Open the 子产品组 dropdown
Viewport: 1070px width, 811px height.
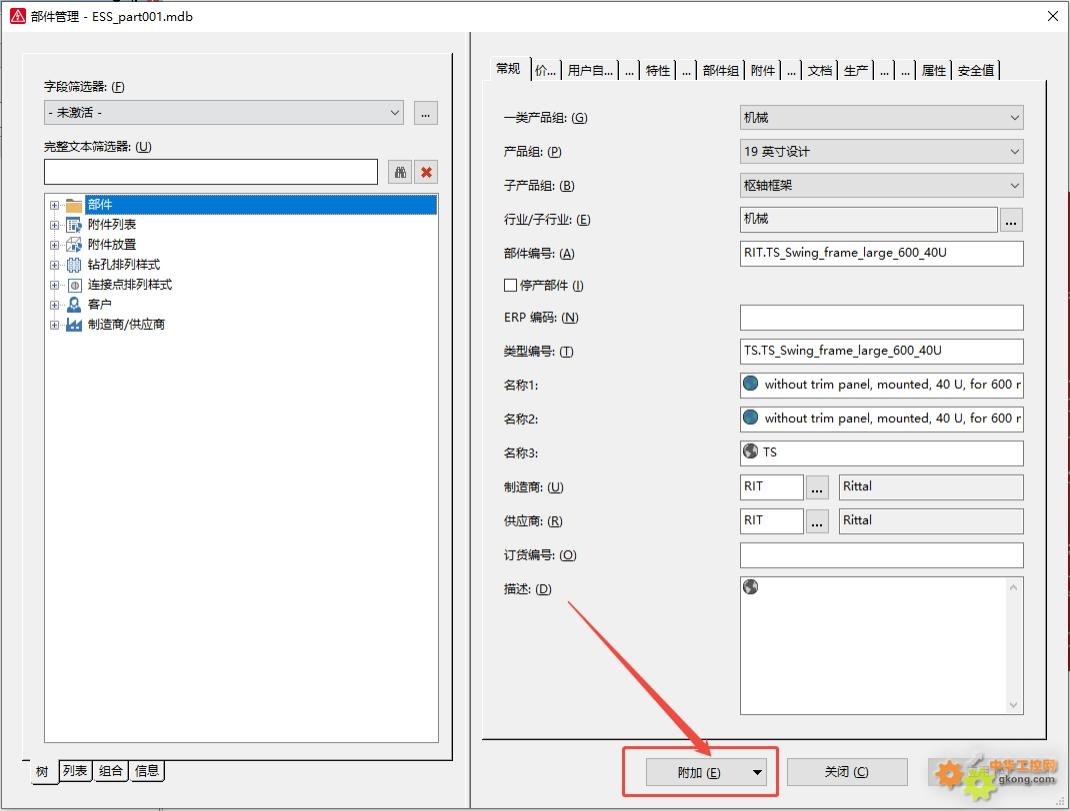1014,185
